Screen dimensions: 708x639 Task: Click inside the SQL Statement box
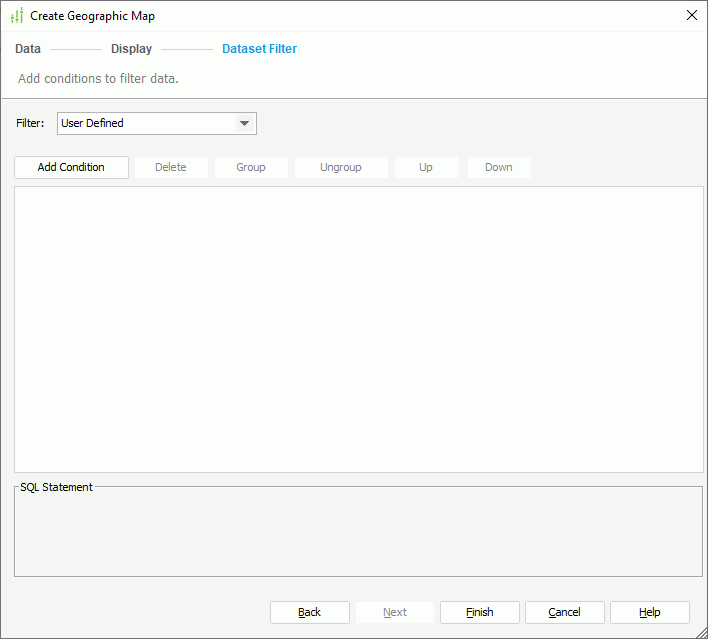(x=358, y=535)
